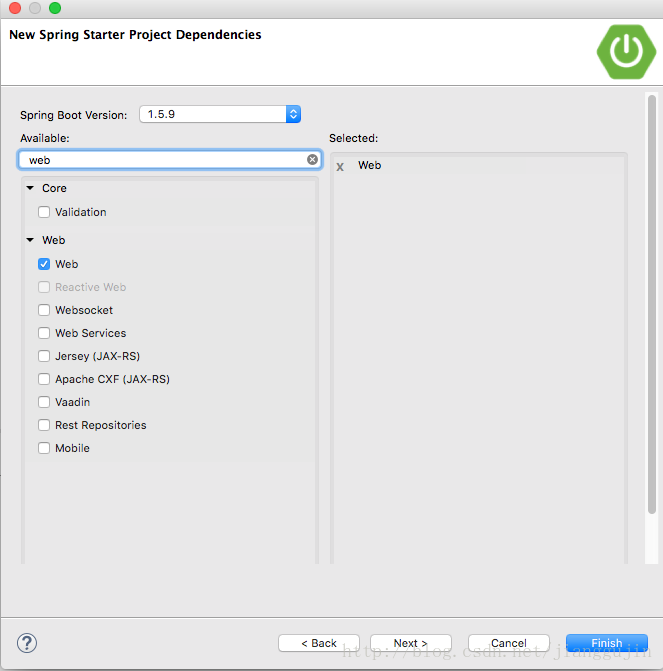
Task: Tick the greyed Reactive Web checkbox
Action: 44,287
